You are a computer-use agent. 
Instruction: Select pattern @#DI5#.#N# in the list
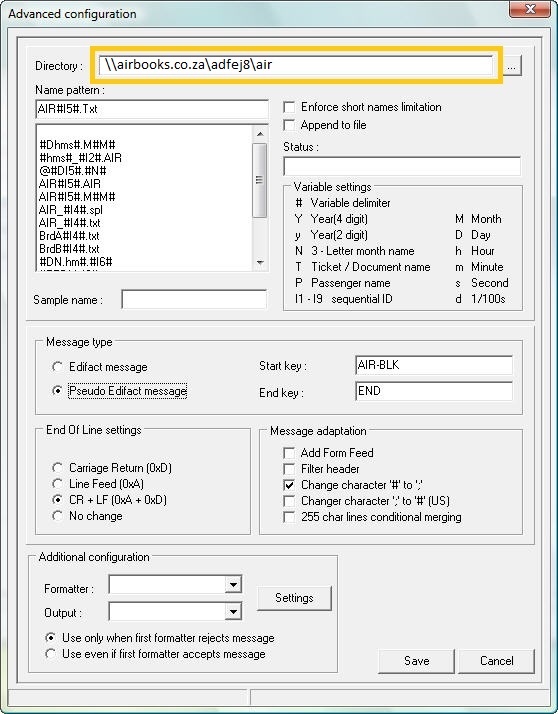(x=72, y=171)
